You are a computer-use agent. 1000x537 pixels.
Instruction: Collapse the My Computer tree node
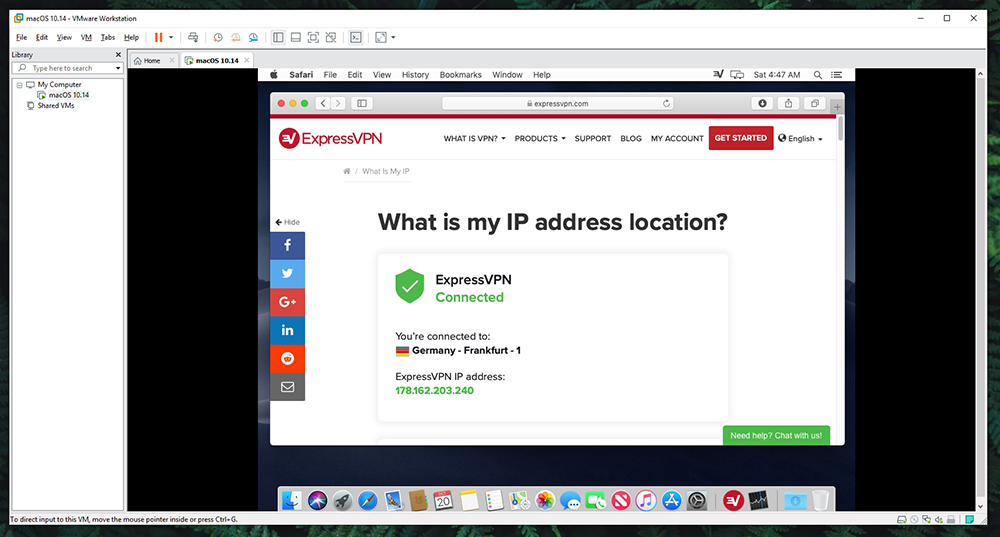[x=19, y=85]
